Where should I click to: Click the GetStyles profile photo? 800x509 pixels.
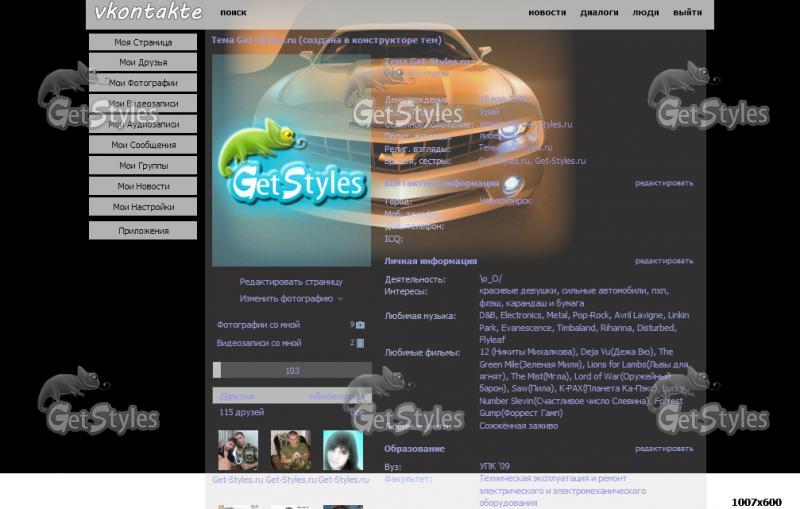pos(291,160)
